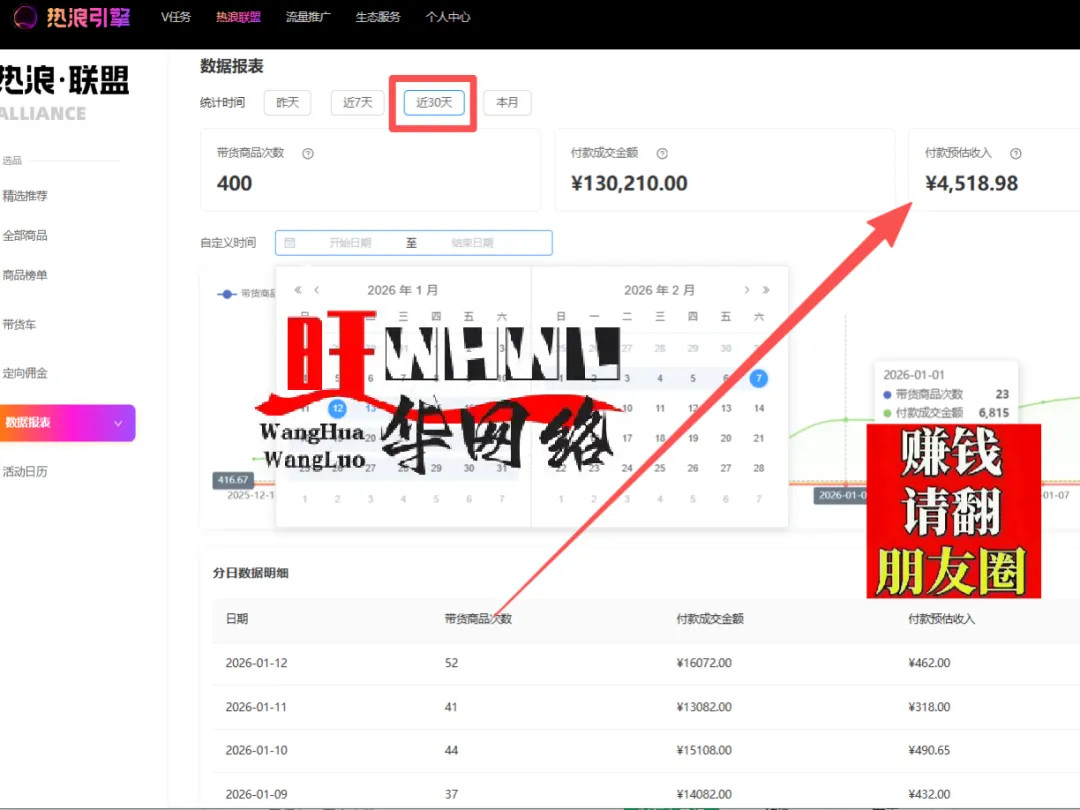Open 全部商品 in the sidebar
Viewport: 1080px width, 810px height.
(x=25, y=236)
